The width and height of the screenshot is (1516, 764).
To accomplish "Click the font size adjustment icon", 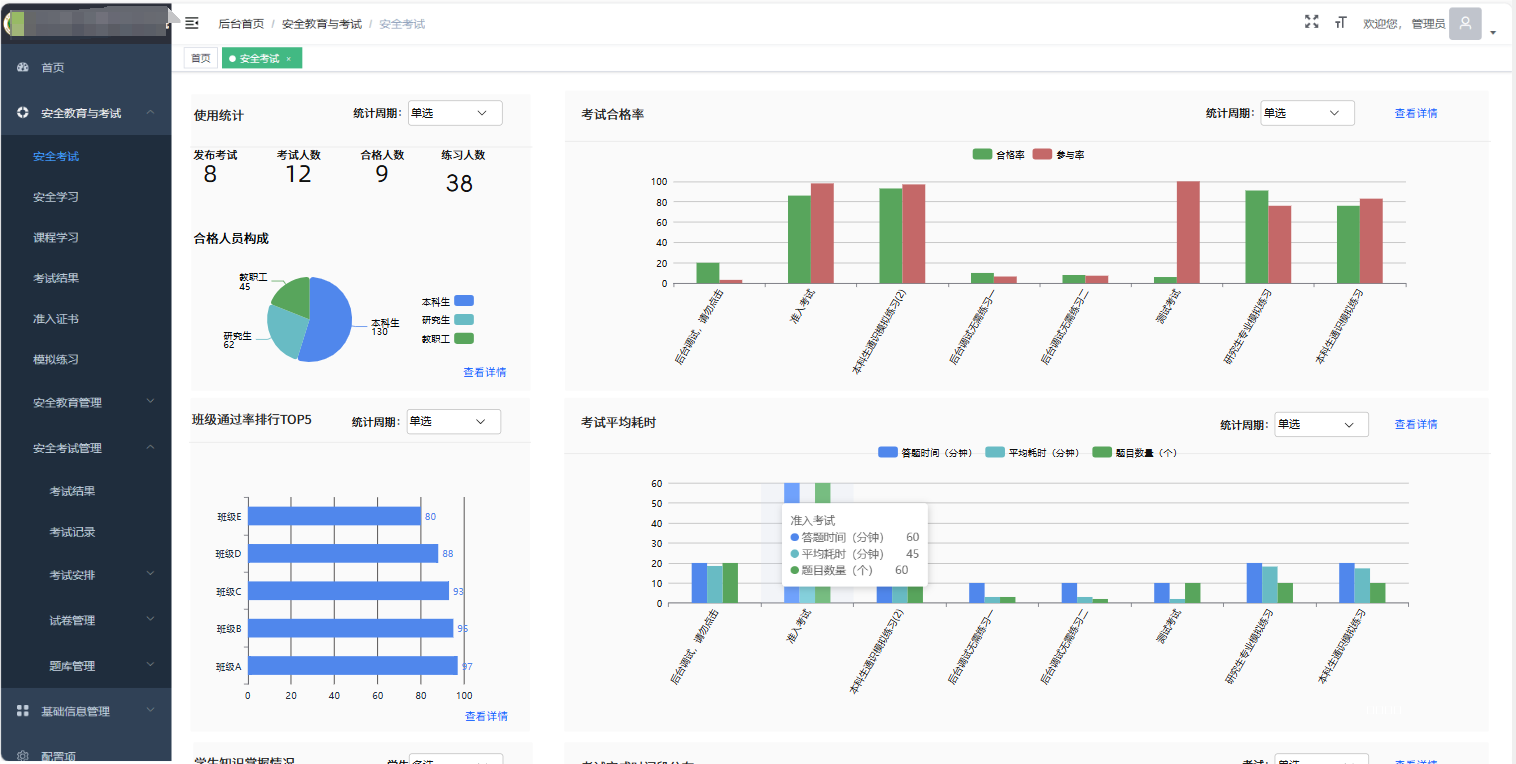I will click(1340, 23).
